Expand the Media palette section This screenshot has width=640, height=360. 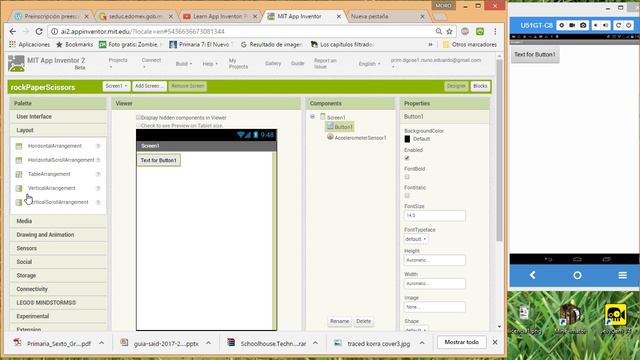pos(58,221)
